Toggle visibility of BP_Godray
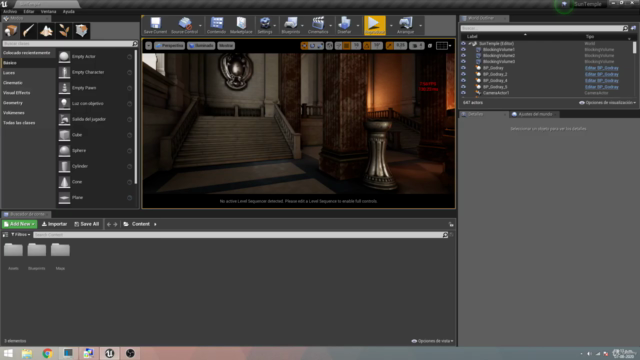 (x=463, y=68)
